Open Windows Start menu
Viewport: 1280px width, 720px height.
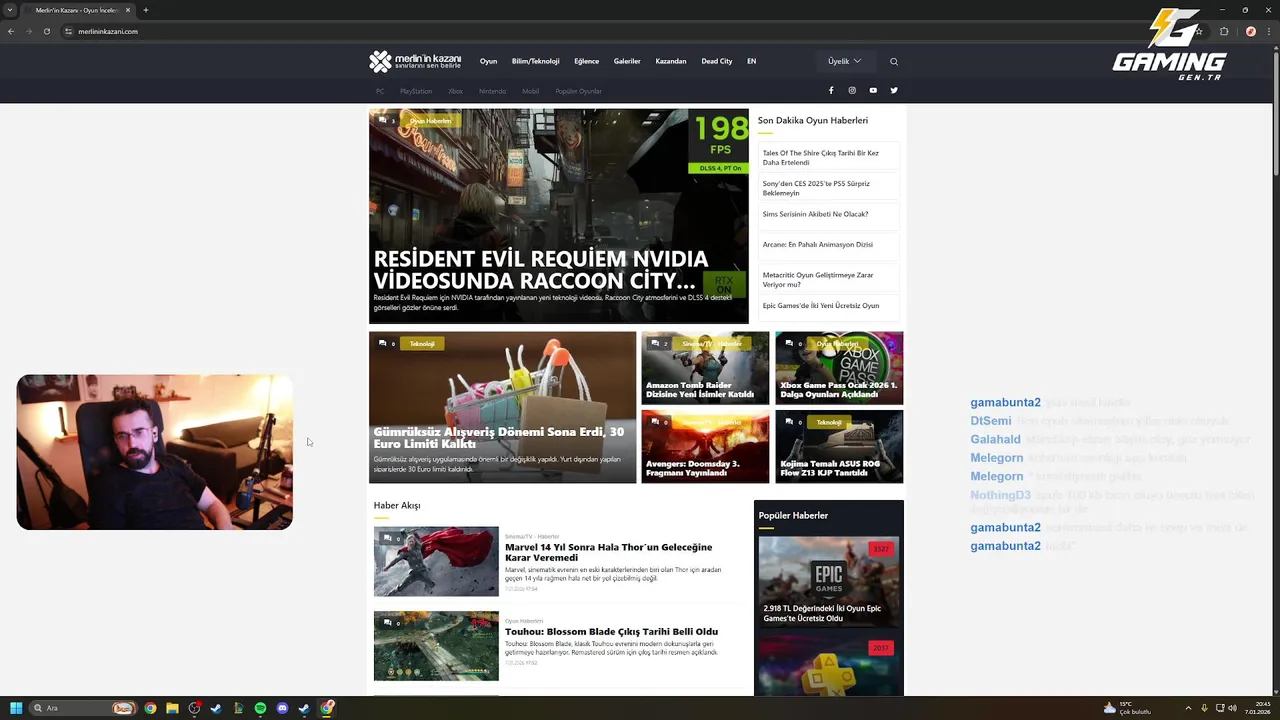[16, 708]
